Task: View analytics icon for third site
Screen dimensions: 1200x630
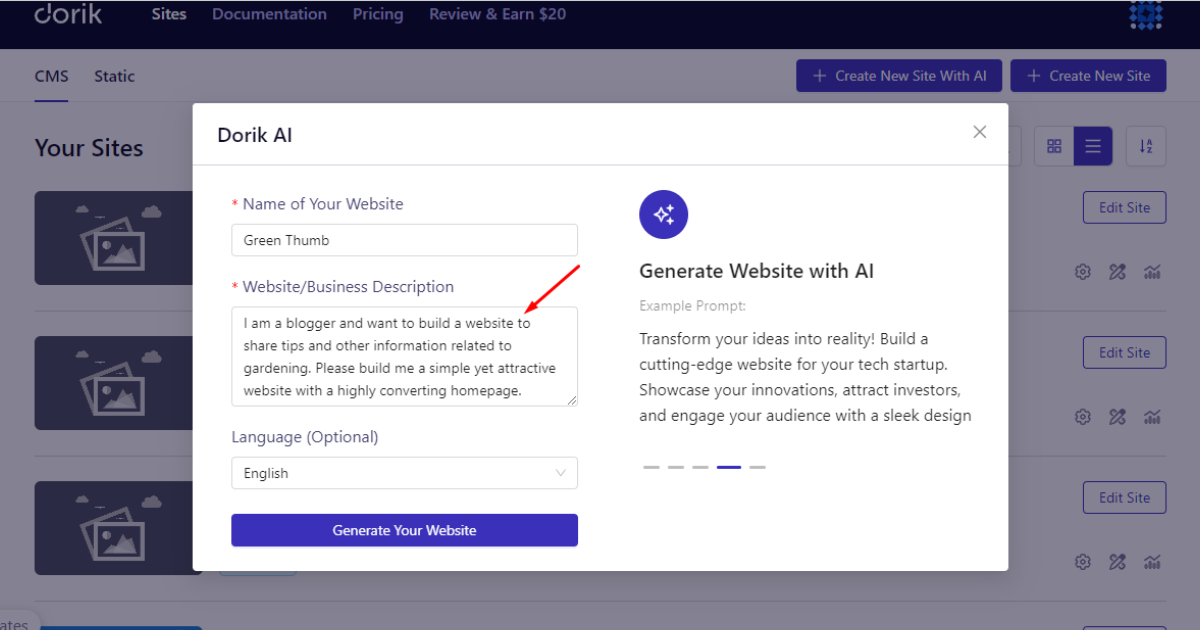Action: pyautogui.click(x=1153, y=562)
